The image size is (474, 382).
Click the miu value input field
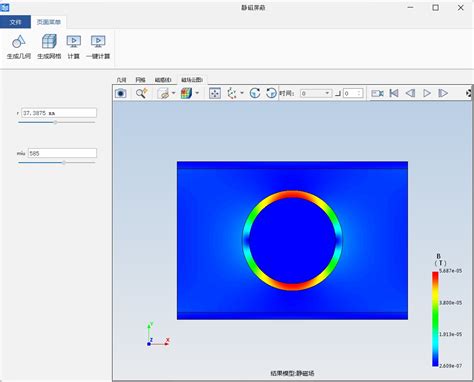coord(62,153)
